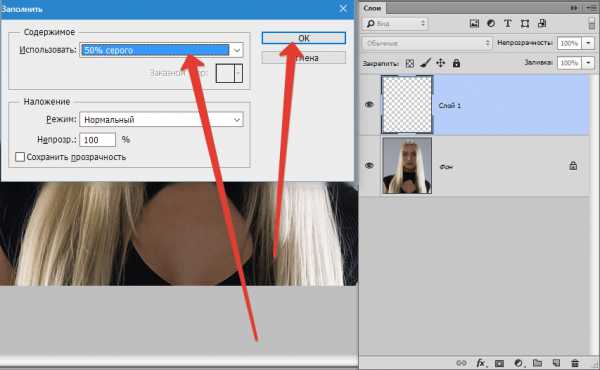
Task: Click the type layer filter icon
Action: (507, 23)
